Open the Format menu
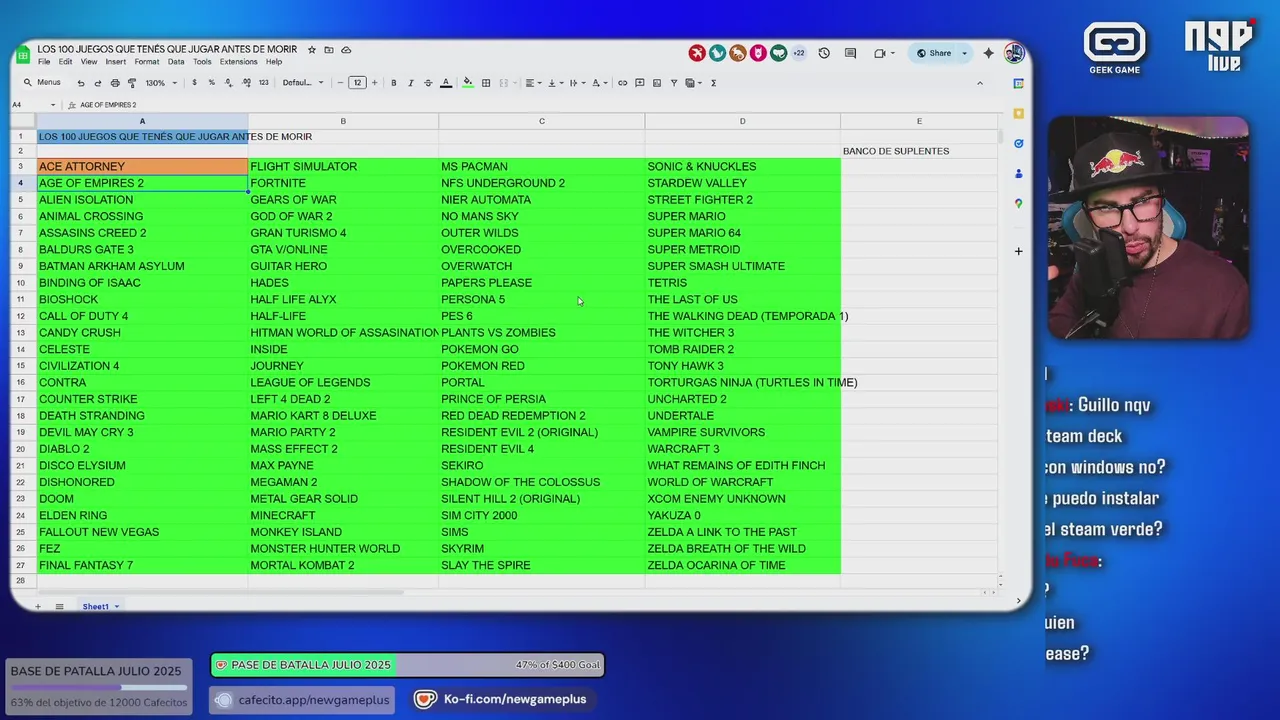 (x=147, y=62)
